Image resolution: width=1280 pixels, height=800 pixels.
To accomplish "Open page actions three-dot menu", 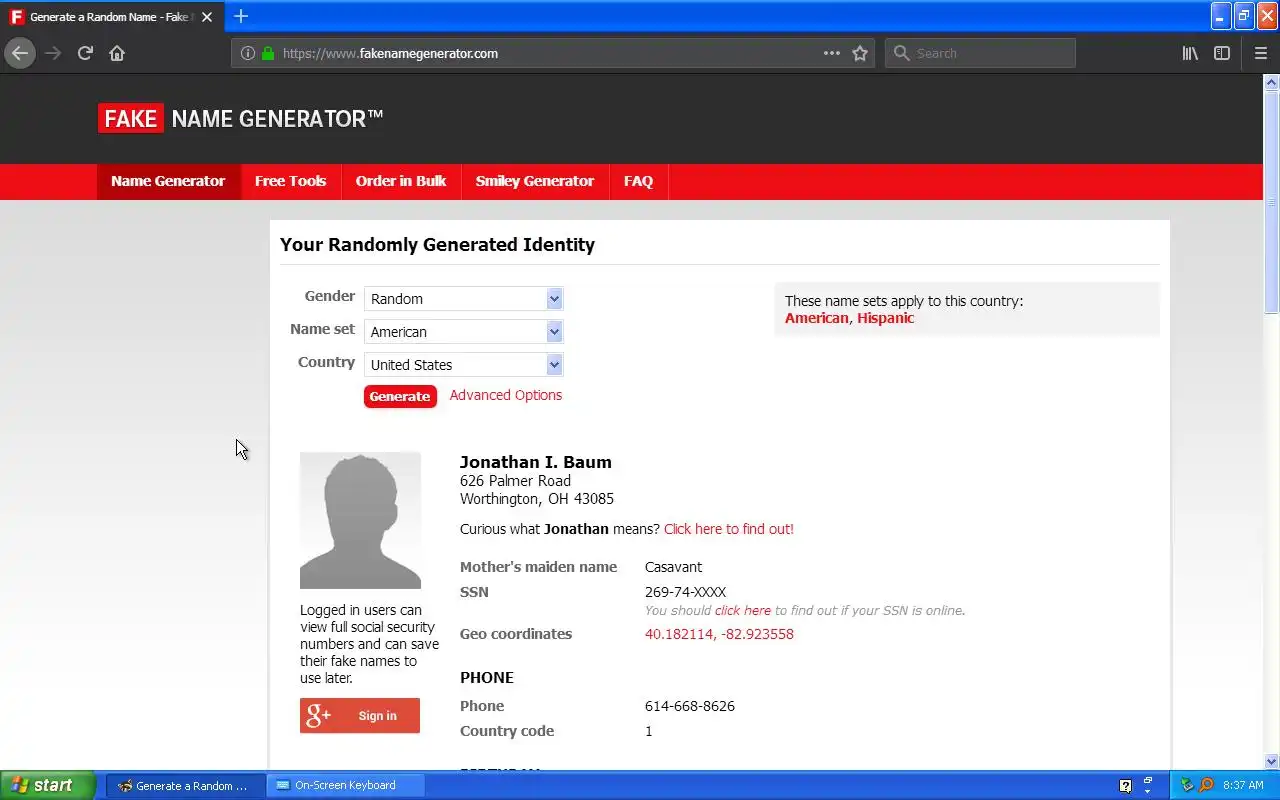I will 832,53.
